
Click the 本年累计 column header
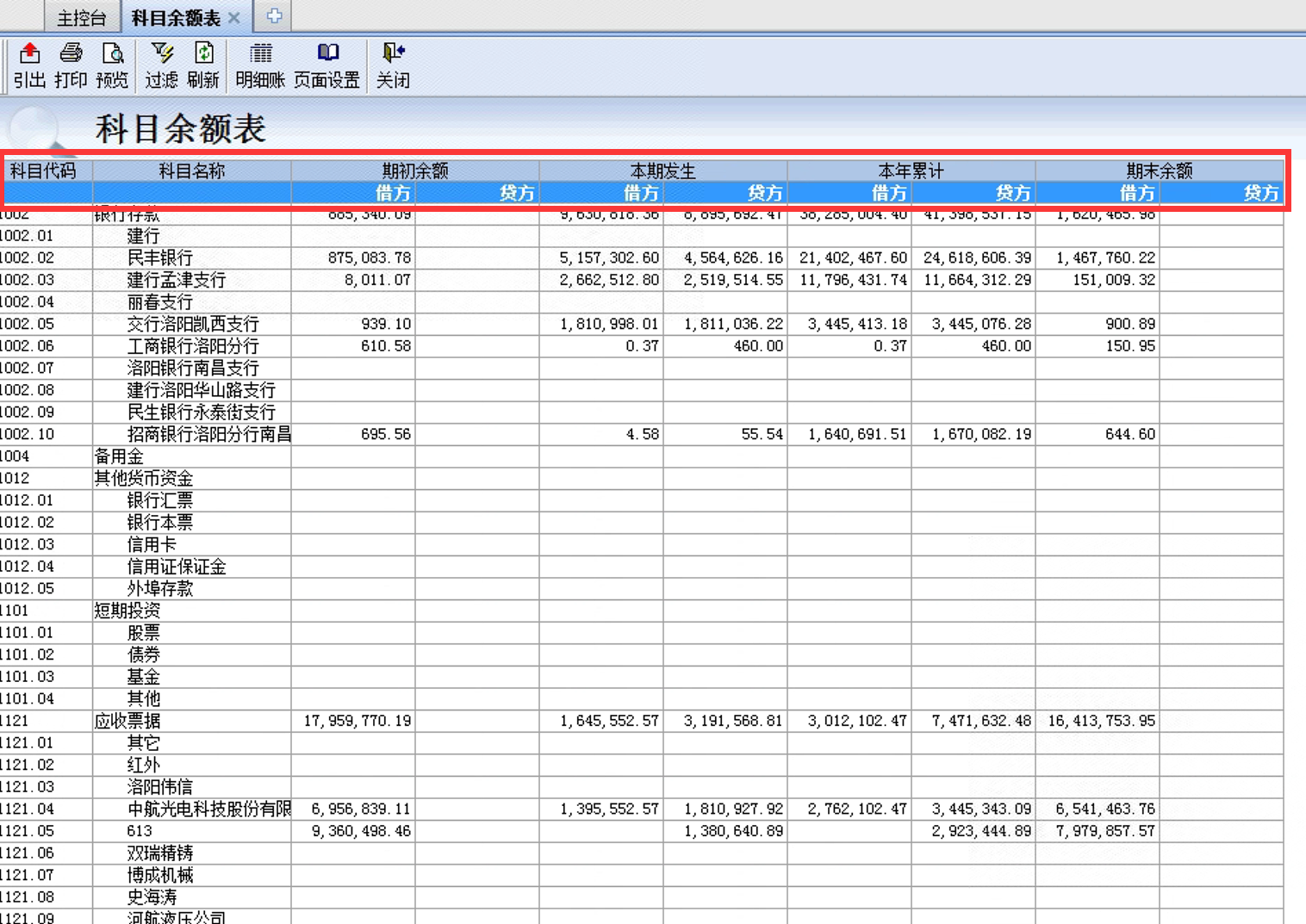[x=911, y=171]
